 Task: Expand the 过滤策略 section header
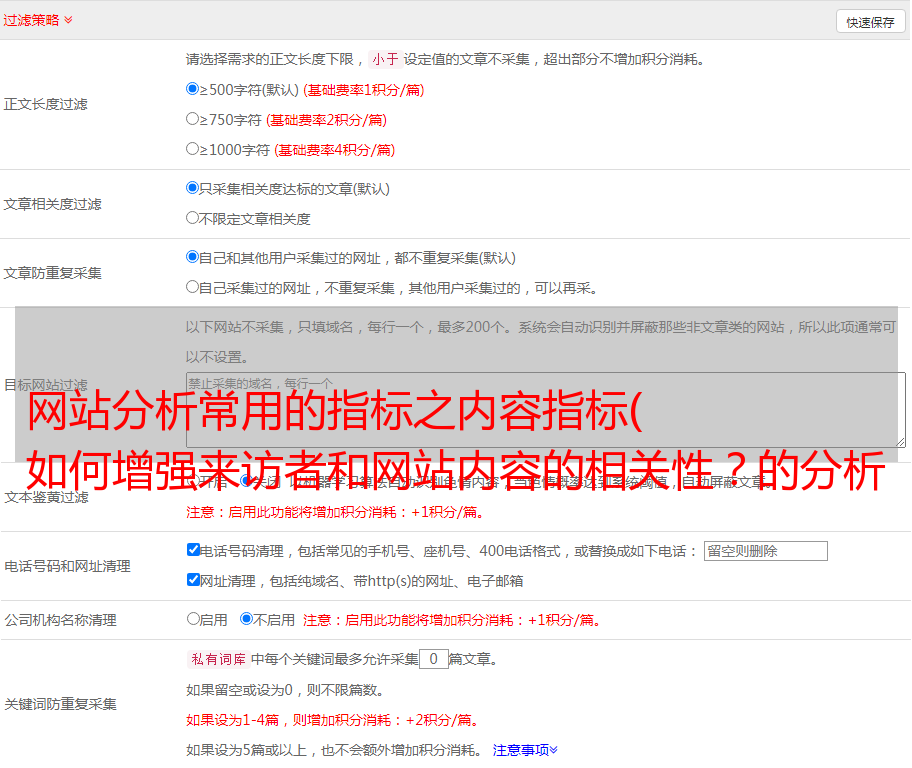pos(38,20)
